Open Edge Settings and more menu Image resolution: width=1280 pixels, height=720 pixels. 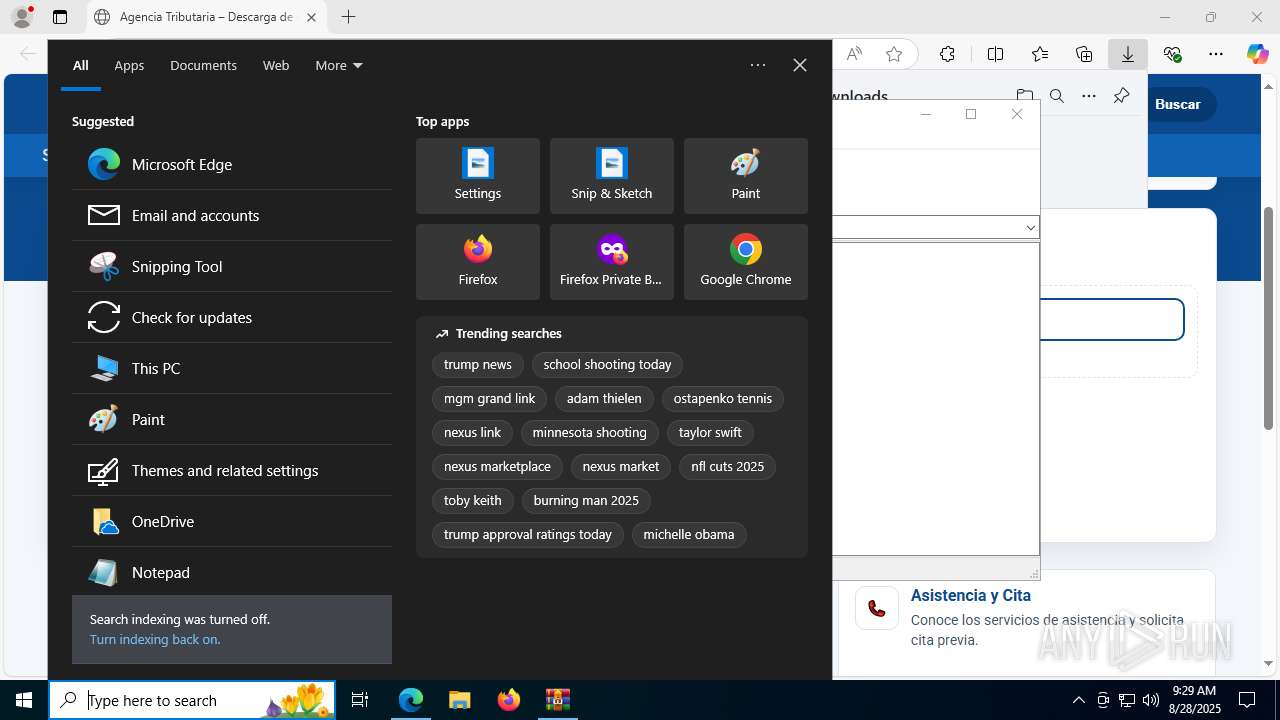[x=1216, y=54]
